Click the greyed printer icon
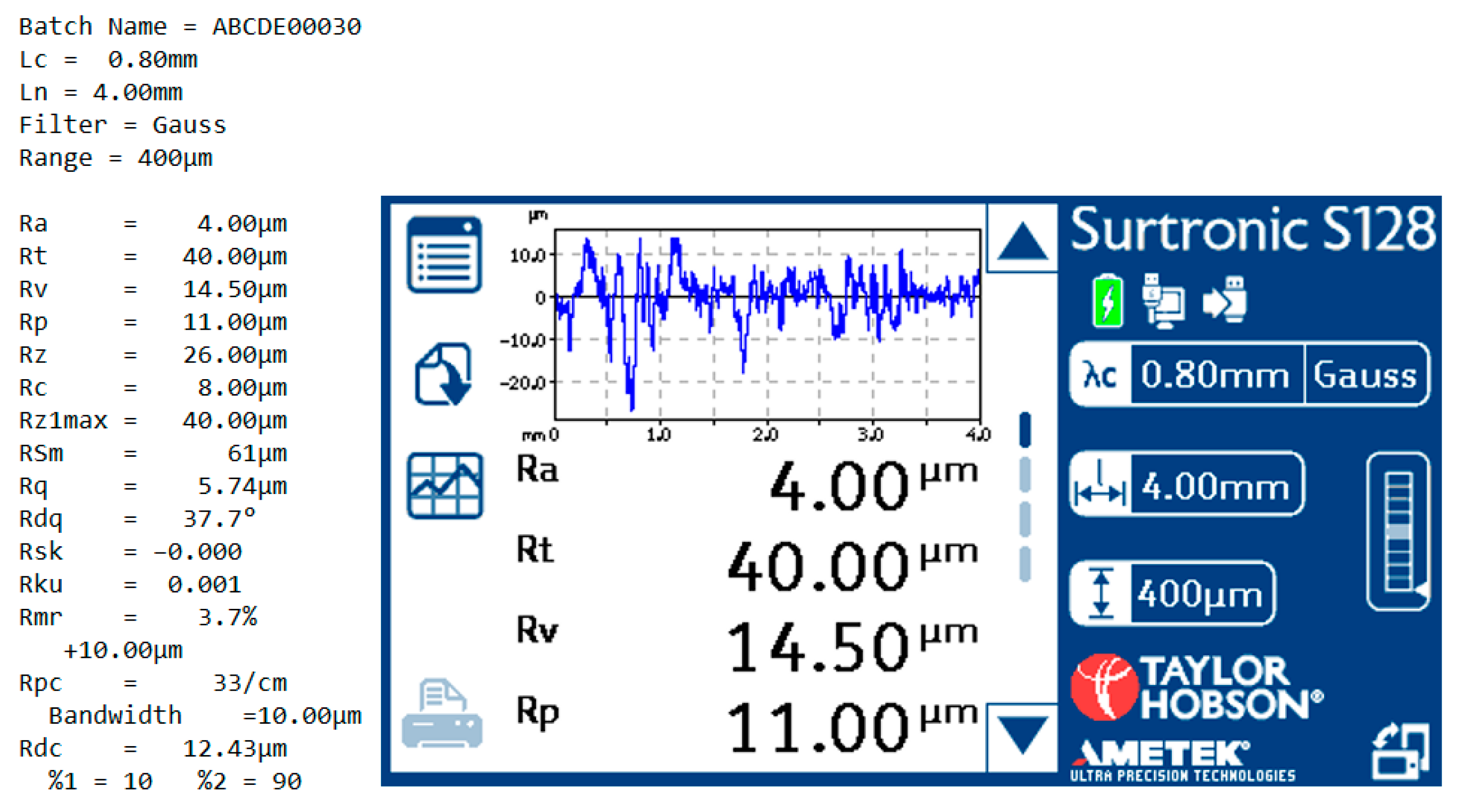The height and width of the screenshot is (812, 1458). point(442,714)
